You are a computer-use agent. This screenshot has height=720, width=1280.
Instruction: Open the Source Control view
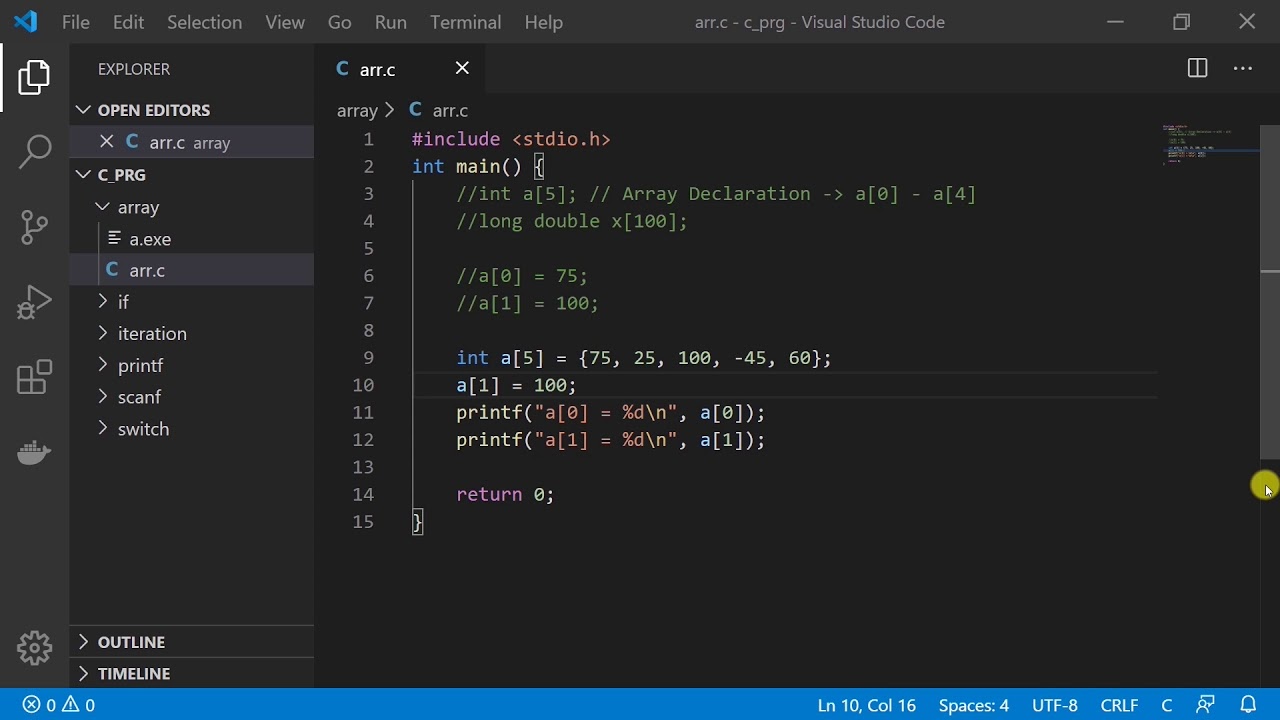click(x=34, y=227)
